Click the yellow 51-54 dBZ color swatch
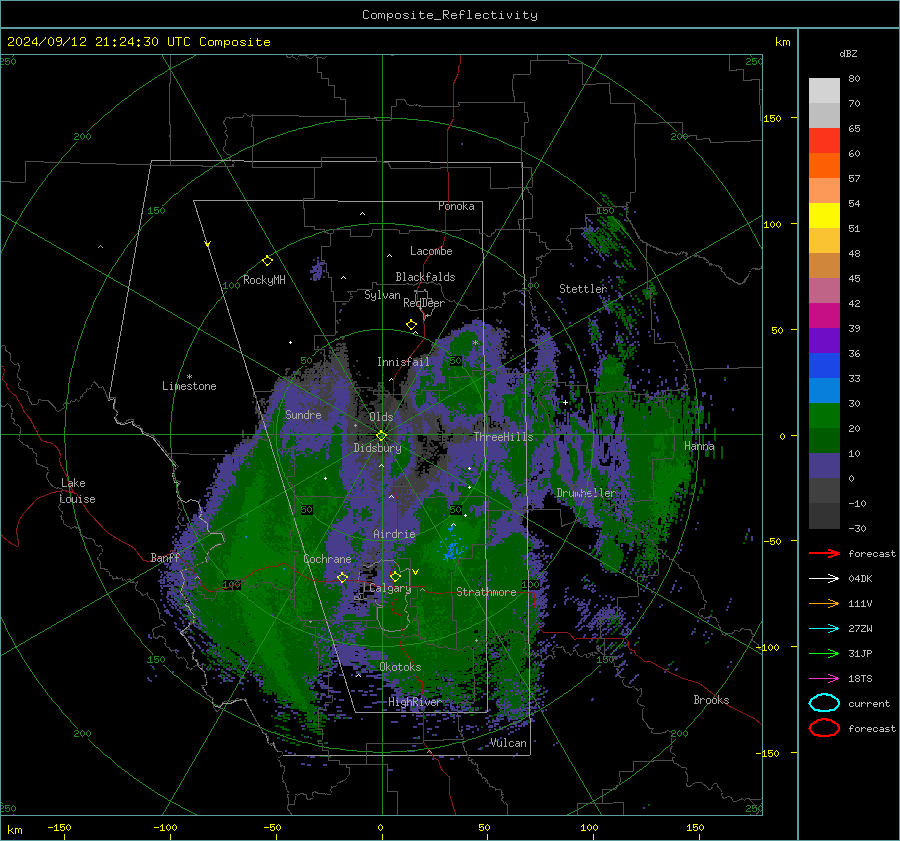Screen dimensions: 900x841 pyautogui.click(x=824, y=216)
